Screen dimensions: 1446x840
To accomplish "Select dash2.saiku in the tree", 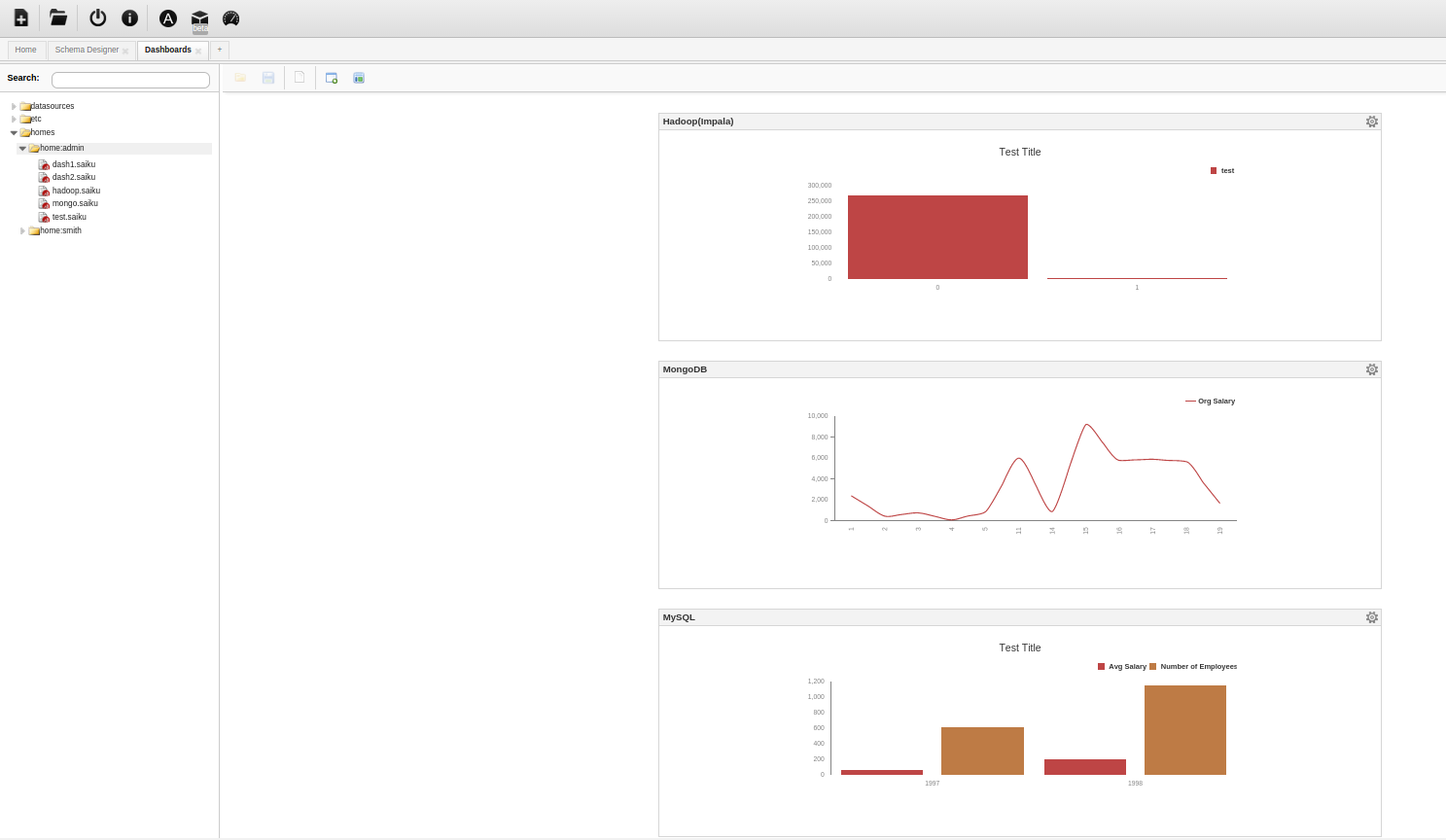I will [74, 177].
